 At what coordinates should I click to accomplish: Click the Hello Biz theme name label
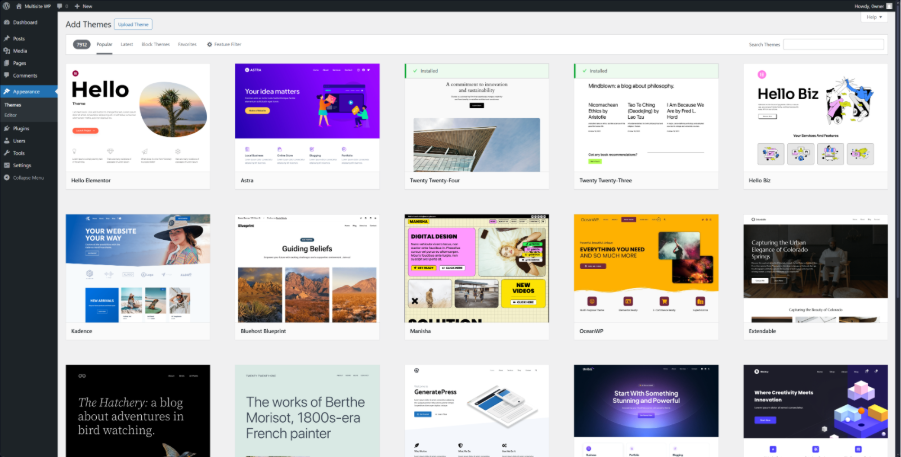pos(760,181)
